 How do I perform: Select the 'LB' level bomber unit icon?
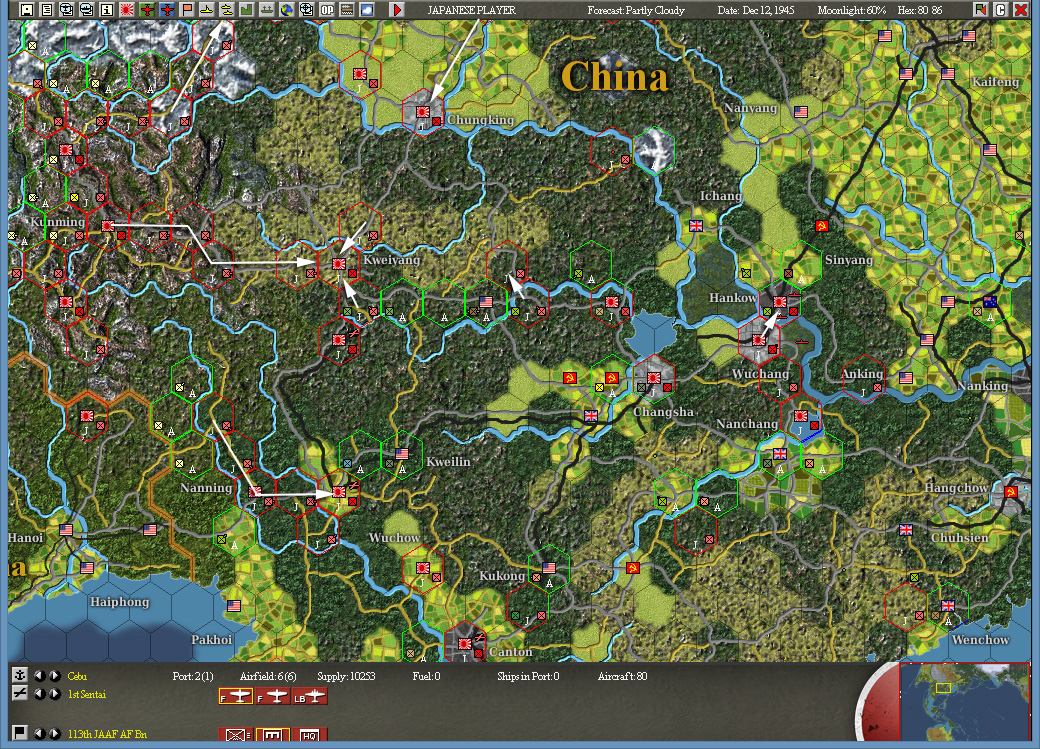(x=310, y=697)
